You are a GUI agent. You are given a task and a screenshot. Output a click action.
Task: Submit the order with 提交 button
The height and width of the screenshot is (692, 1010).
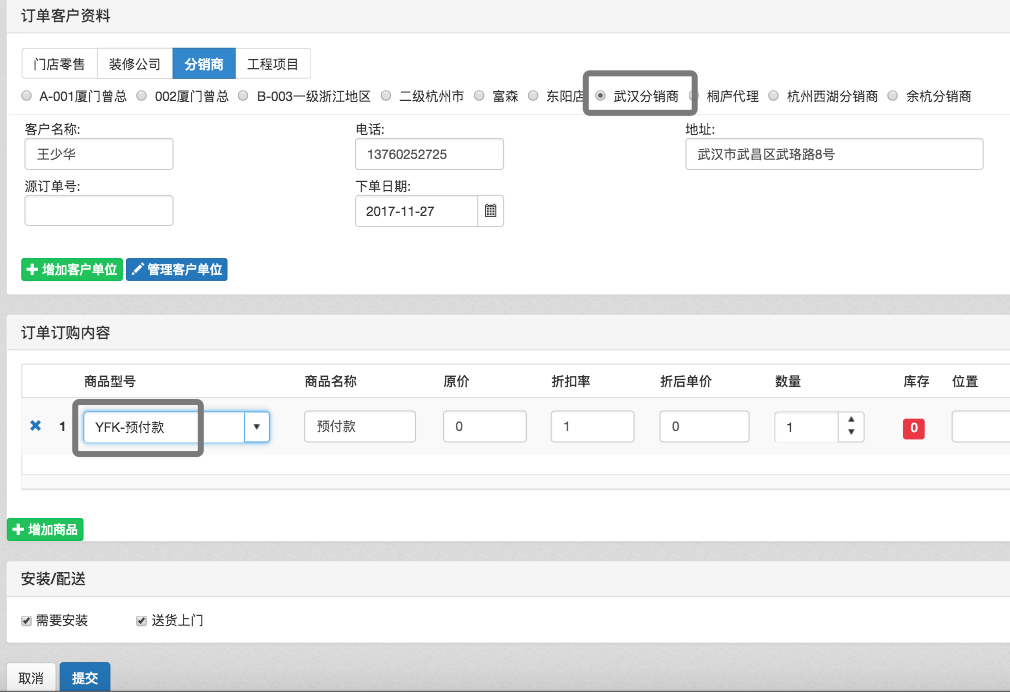(x=85, y=678)
